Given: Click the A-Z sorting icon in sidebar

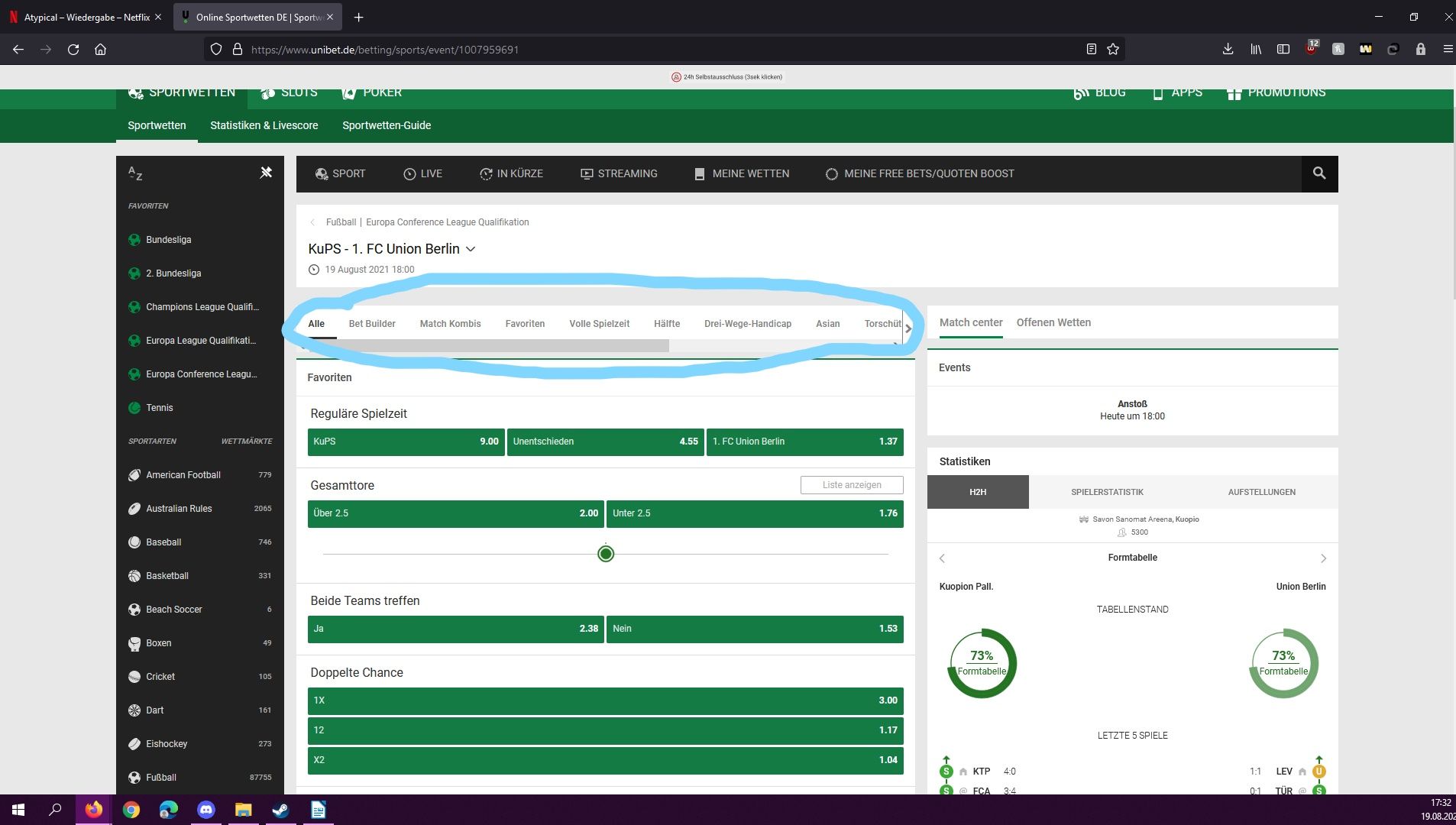Looking at the screenshot, I should click(135, 173).
